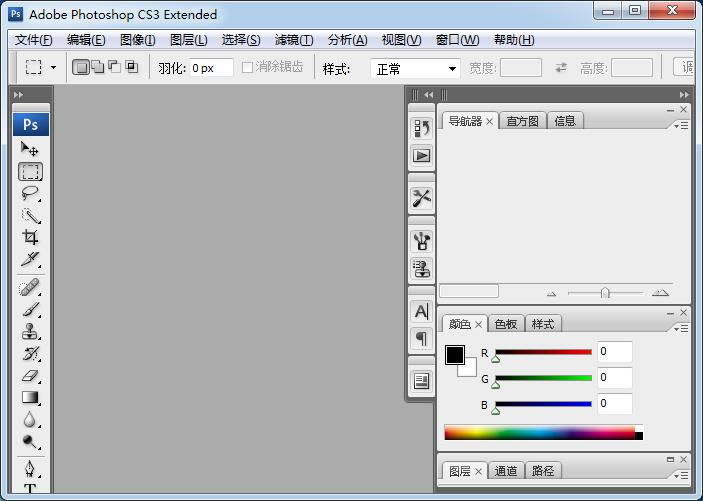Collapse right panels with double-arrow at far right
The image size is (703, 501).
click(x=684, y=95)
